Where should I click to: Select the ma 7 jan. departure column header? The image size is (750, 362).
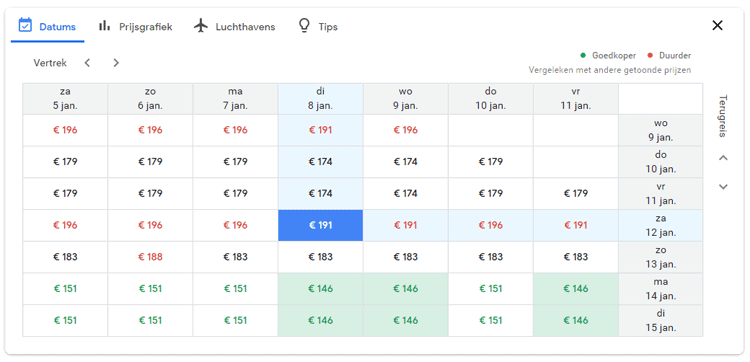pyautogui.click(x=235, y=99)
